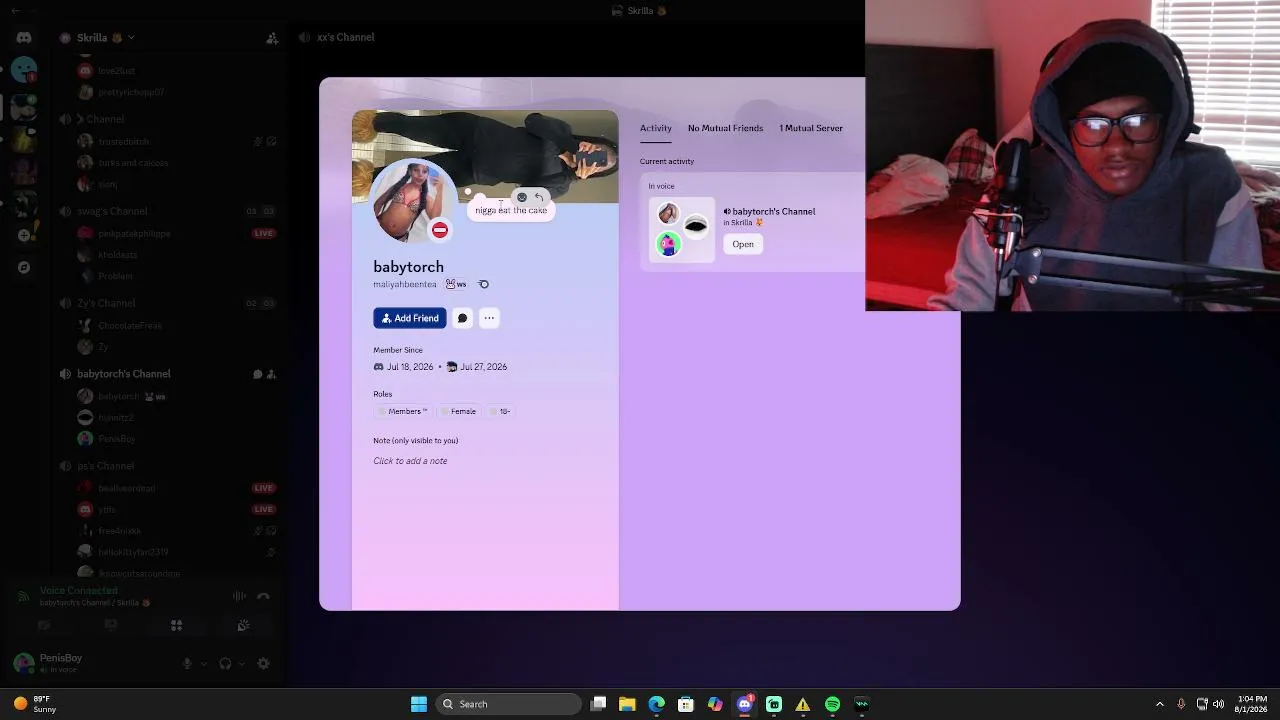Open Discord home direct messages icon
The image size is (1280, 720).
(x=24, y=37)
